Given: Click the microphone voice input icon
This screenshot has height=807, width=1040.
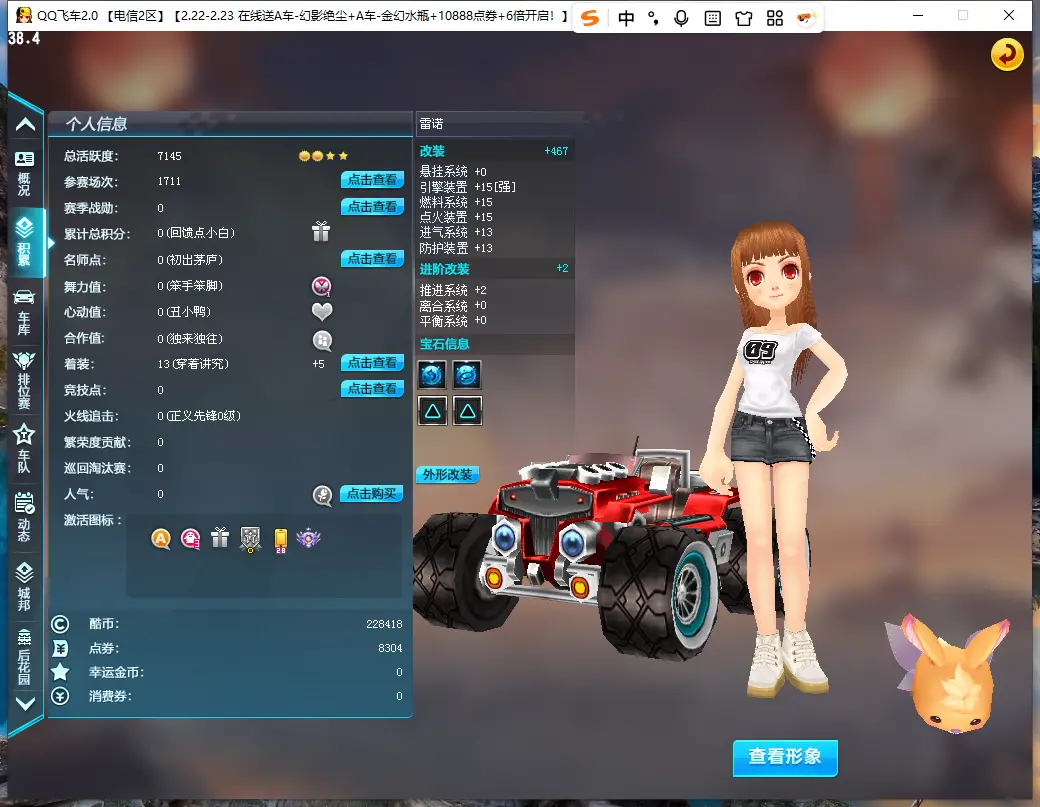Looking at the screenshot, I should [681, 18].
